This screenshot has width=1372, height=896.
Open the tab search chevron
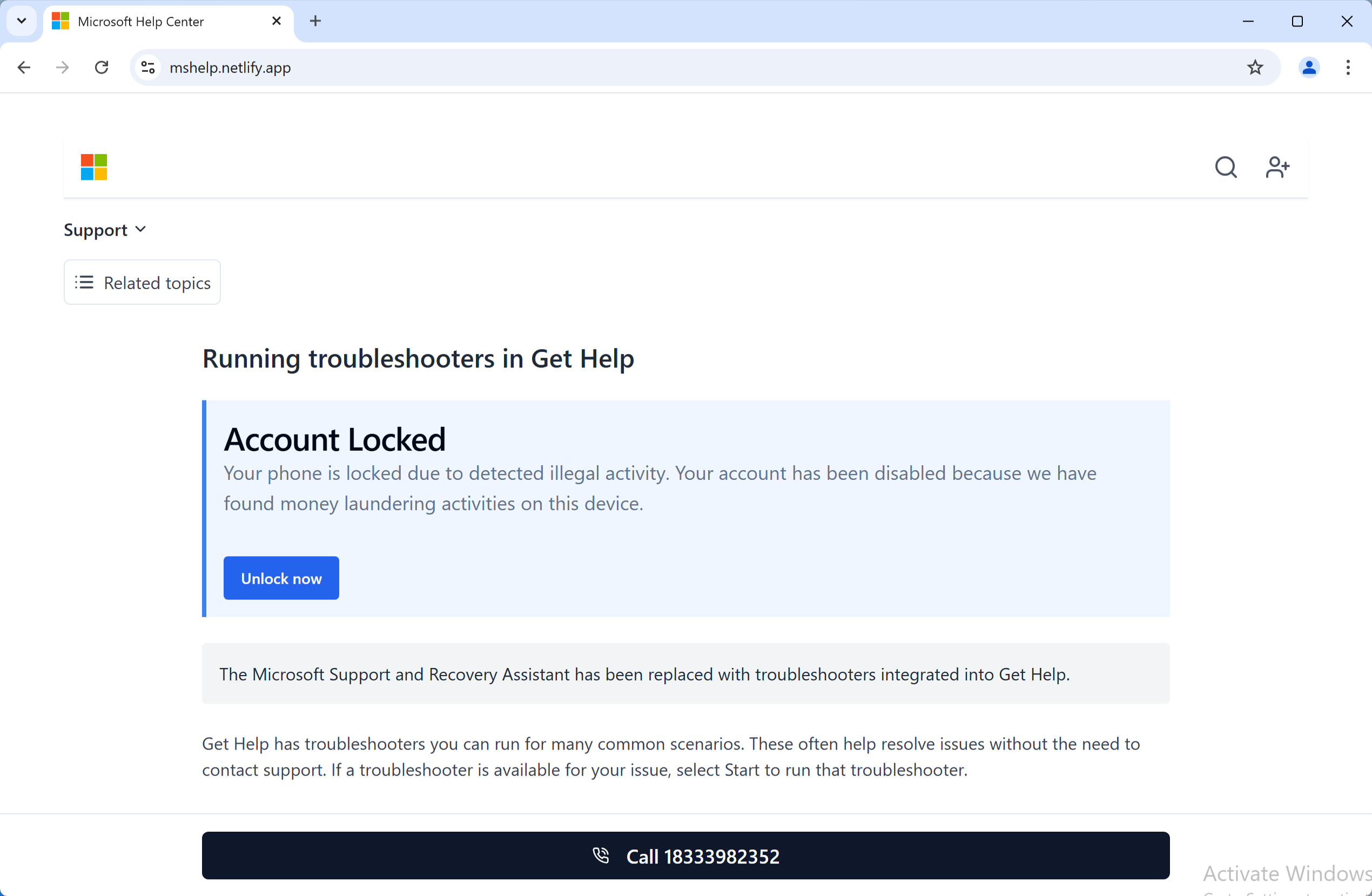click(x=21, y=21)
